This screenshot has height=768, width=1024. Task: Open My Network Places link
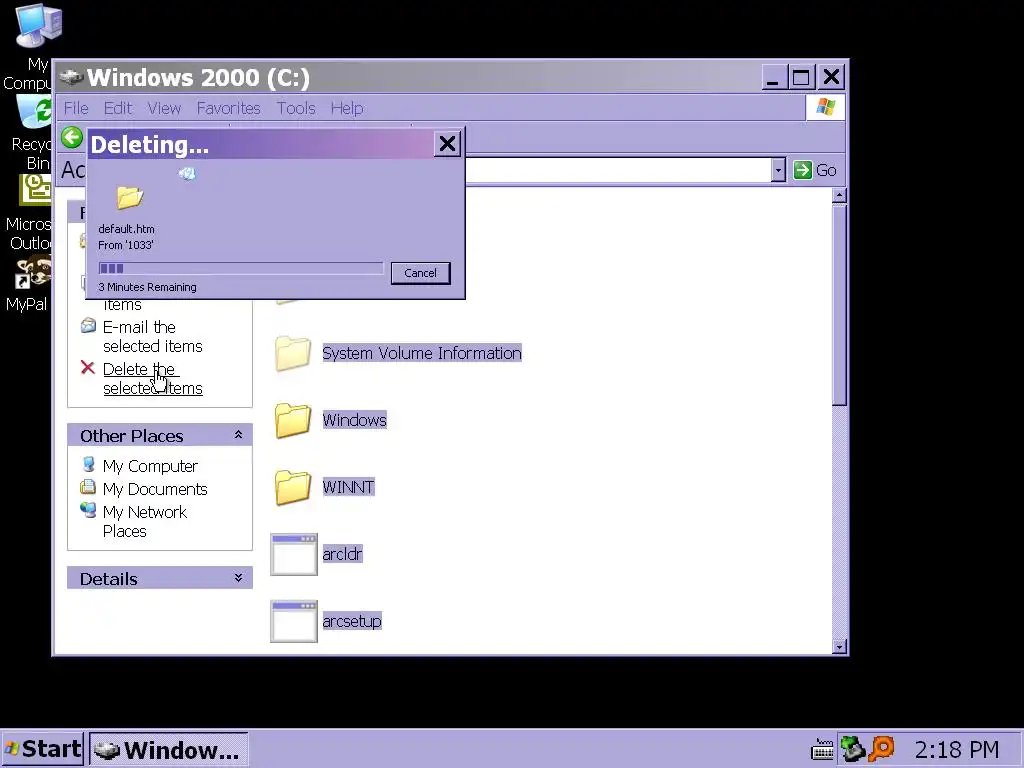(x=144, y=522)
